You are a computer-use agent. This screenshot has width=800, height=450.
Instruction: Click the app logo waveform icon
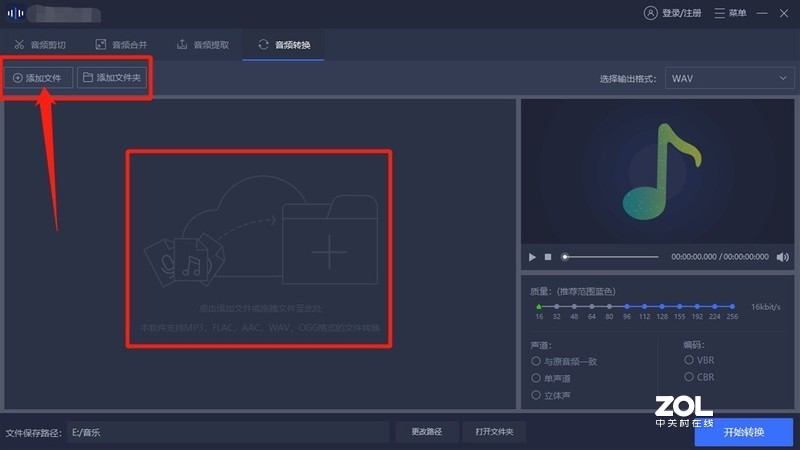click(x=15, y=13)
